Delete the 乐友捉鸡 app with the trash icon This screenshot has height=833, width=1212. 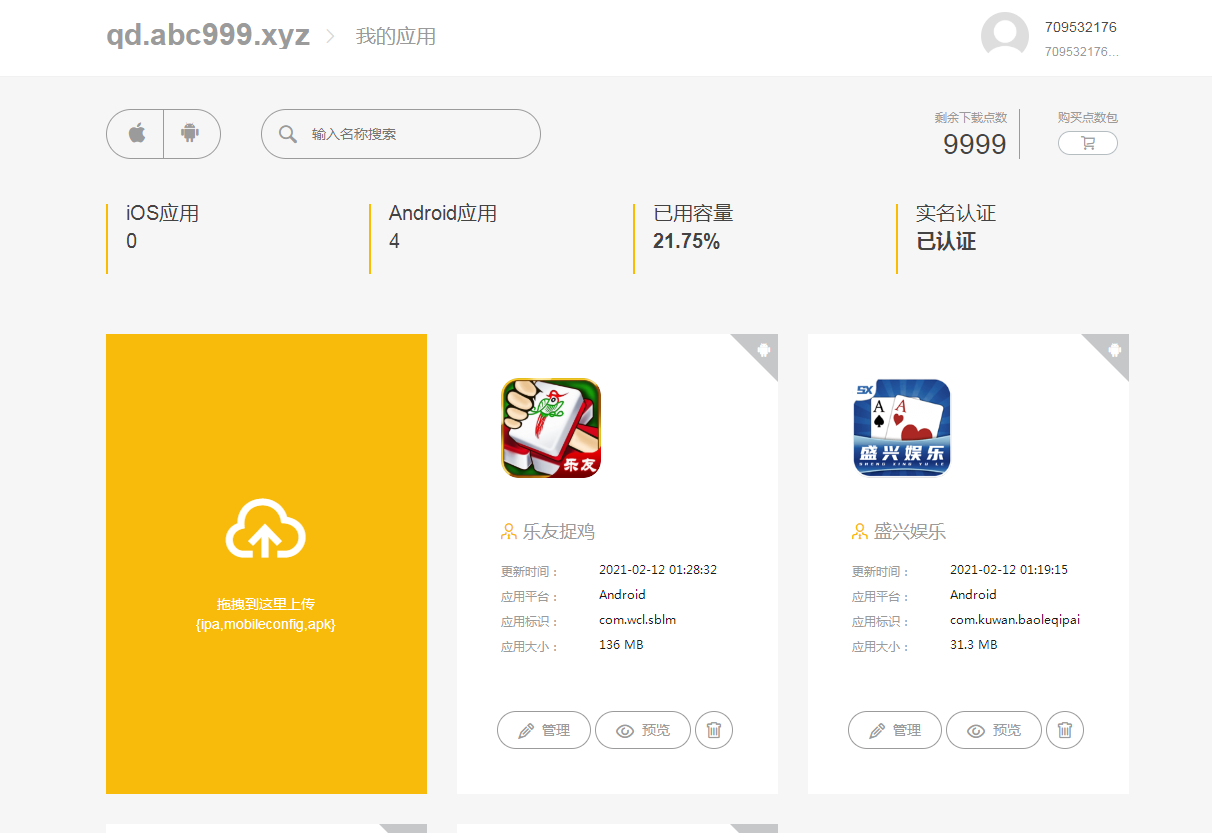pos(713,730)
